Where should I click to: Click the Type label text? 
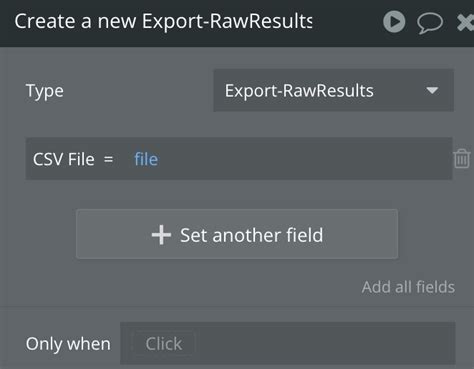[45, 91]
